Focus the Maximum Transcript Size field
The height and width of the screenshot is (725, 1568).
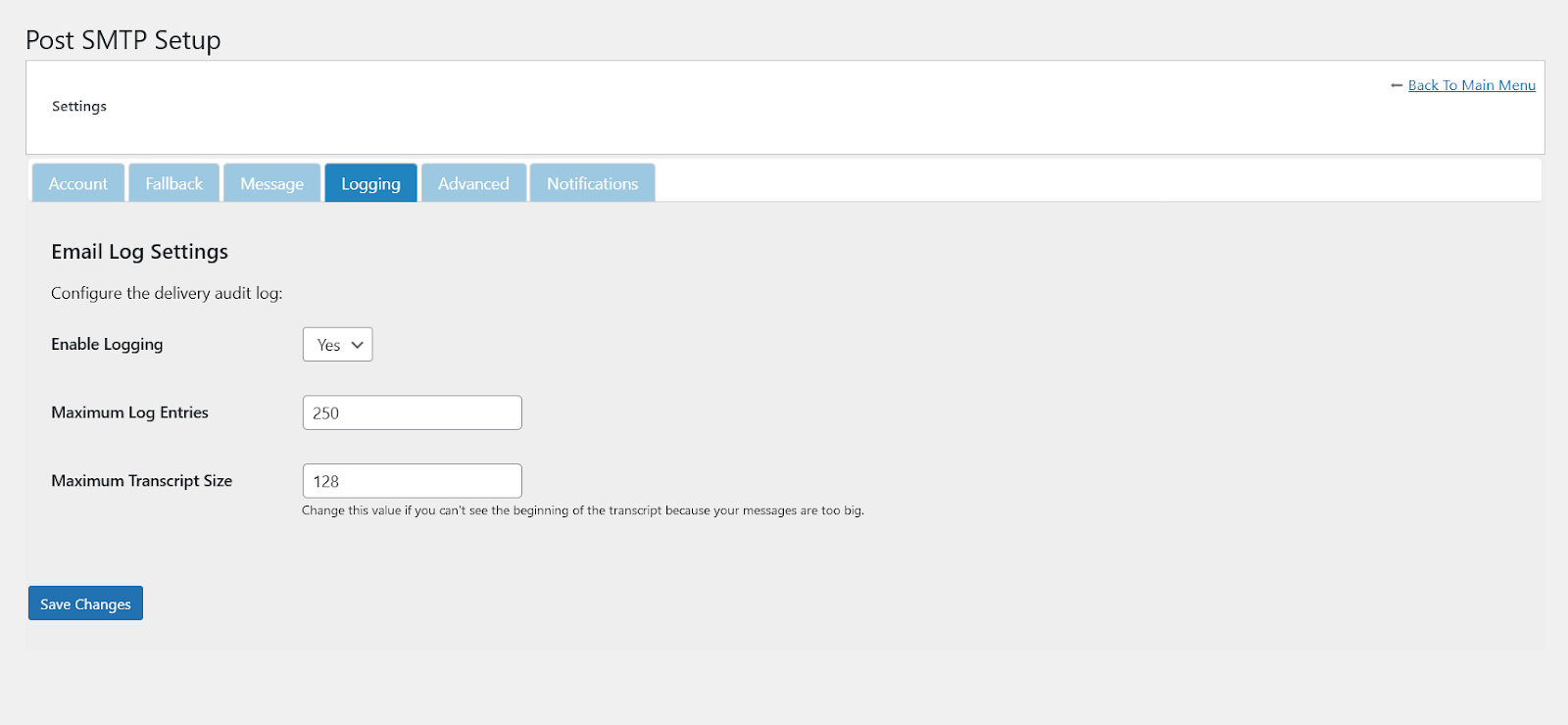tap(413, 481)
